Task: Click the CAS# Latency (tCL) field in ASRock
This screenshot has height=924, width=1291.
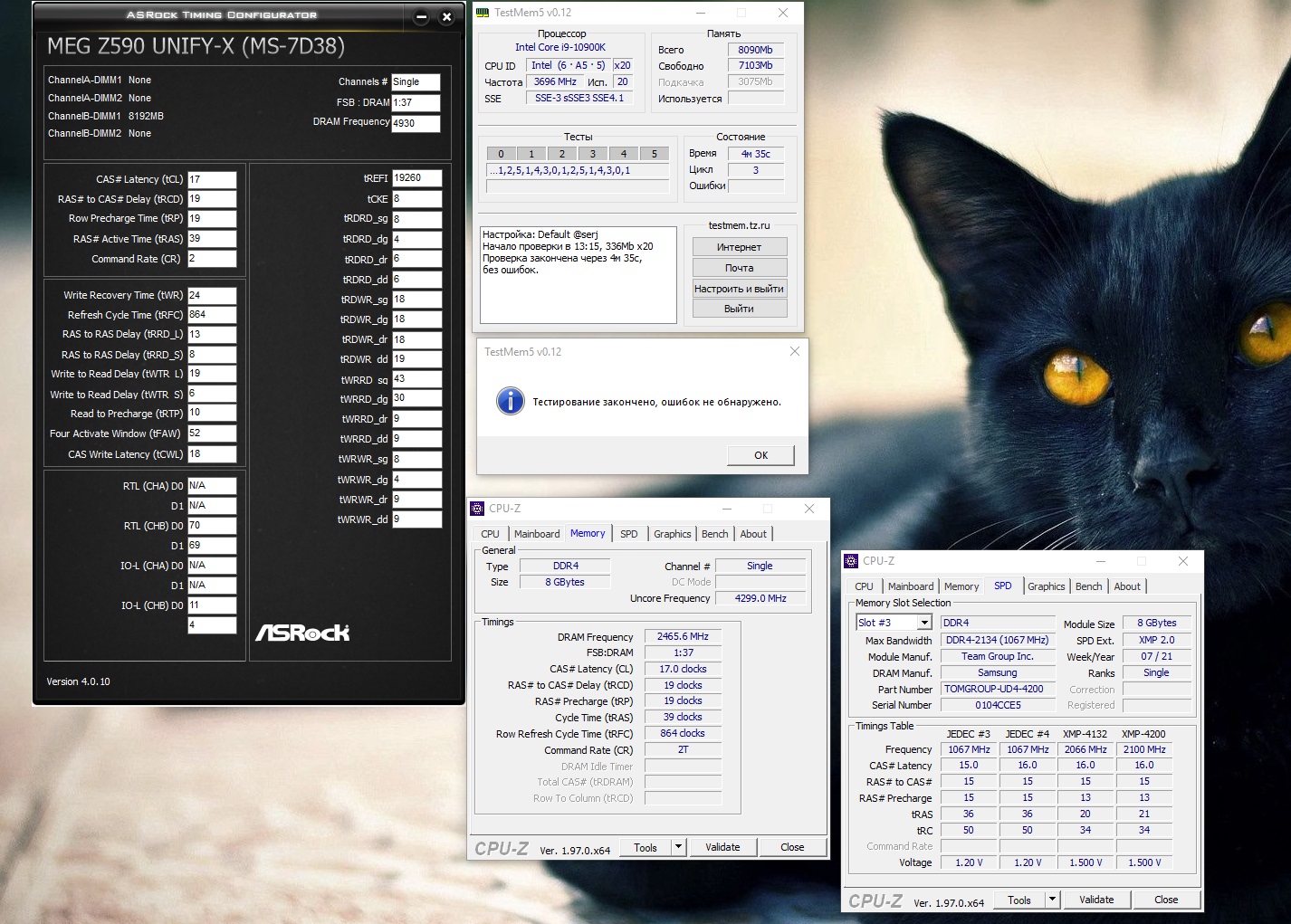Action: pyautogui.click(x=212, y=179)
